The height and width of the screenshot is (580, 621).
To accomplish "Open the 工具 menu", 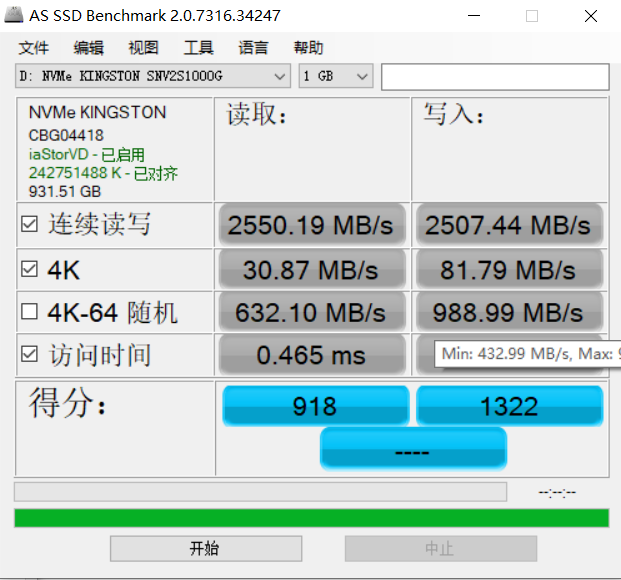I will point(198,48).
